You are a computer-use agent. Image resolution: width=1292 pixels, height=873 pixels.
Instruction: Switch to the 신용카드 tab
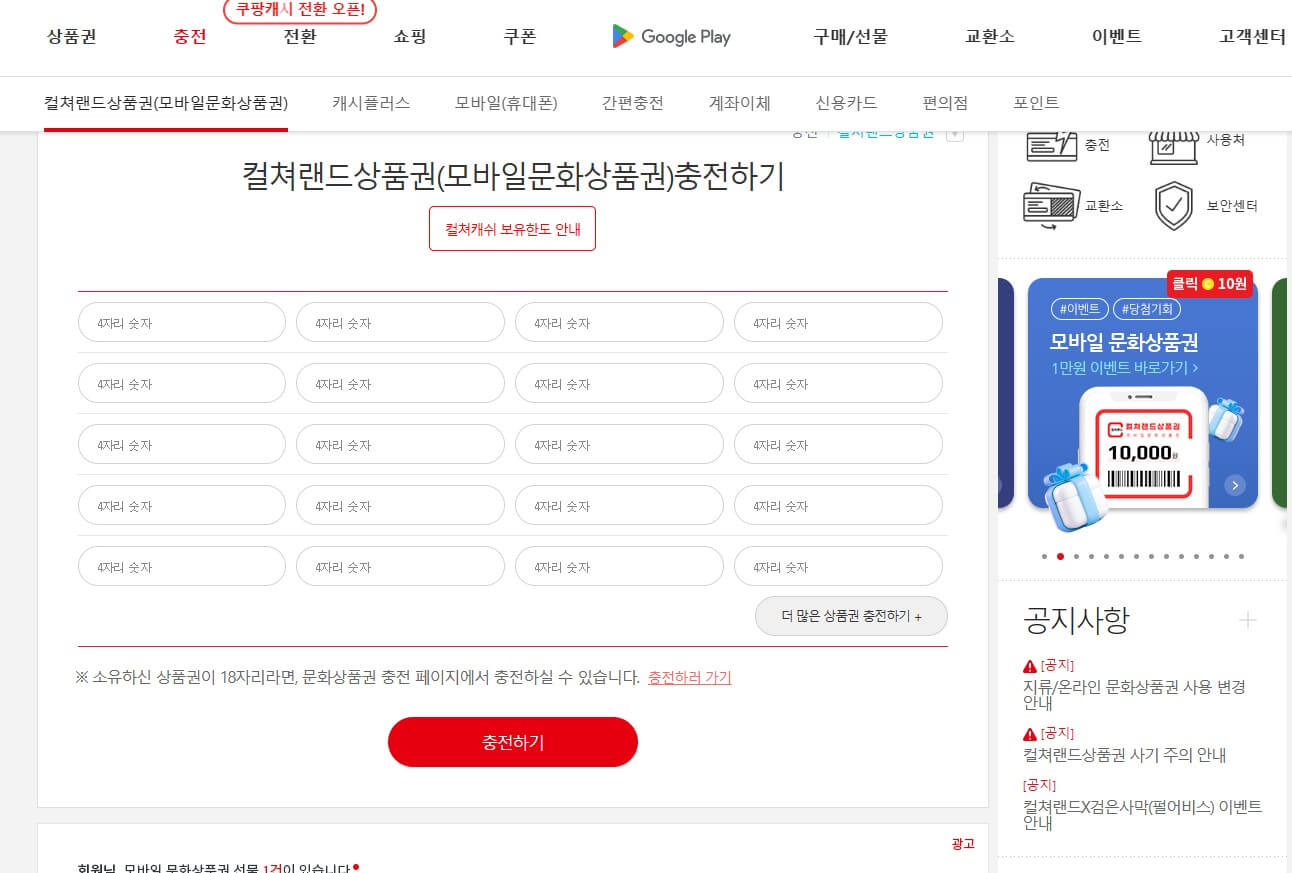coord(846,103)
